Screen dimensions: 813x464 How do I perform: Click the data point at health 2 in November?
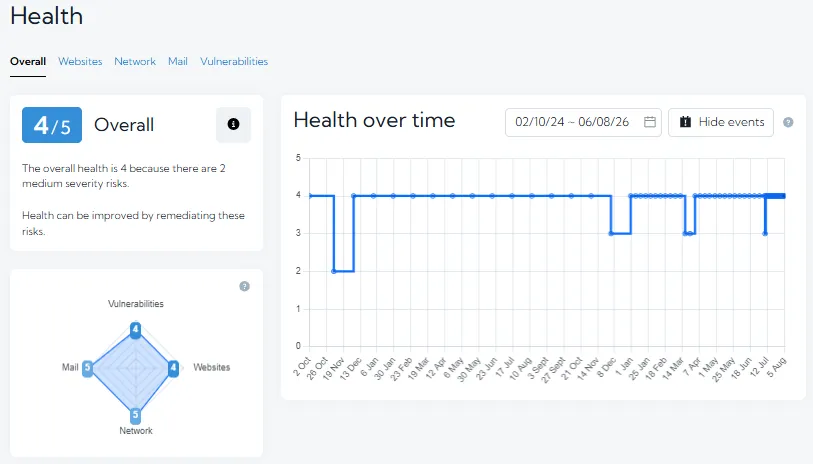coord(334,271)
